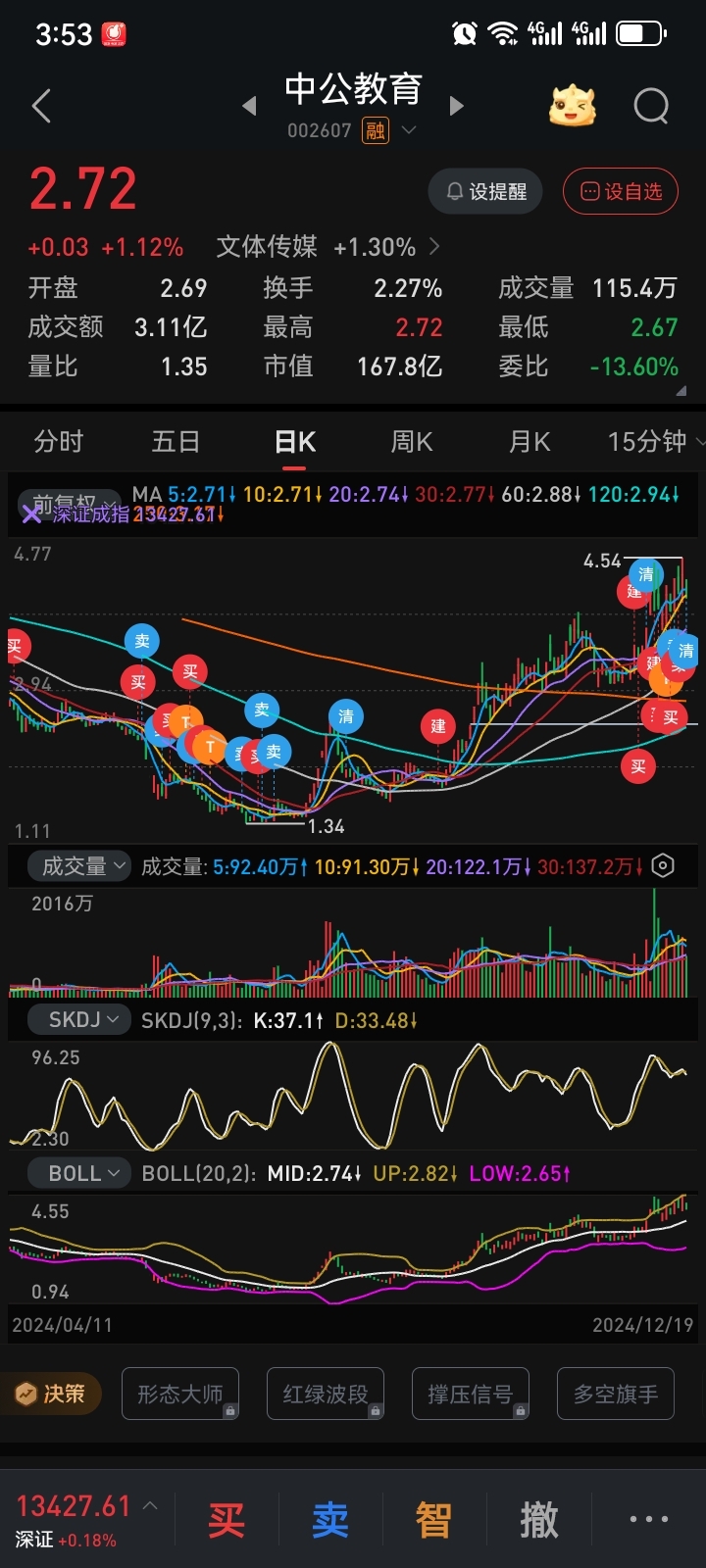Tap the Wi-Fi status icon
Image resolution: width=706 pixels, height=1568 pixels.
[x=503, y=34]
